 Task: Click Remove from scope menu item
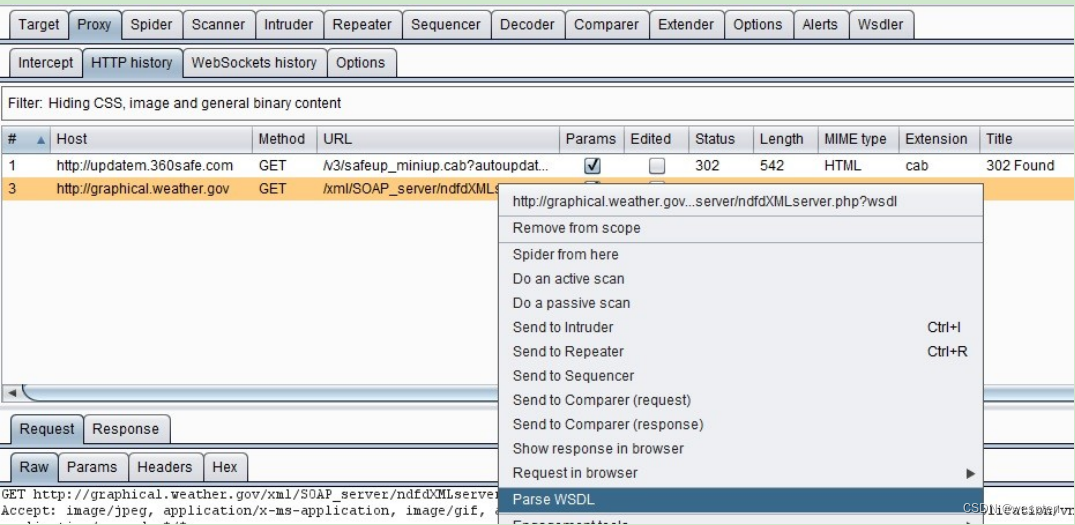[x=576, y=228]
